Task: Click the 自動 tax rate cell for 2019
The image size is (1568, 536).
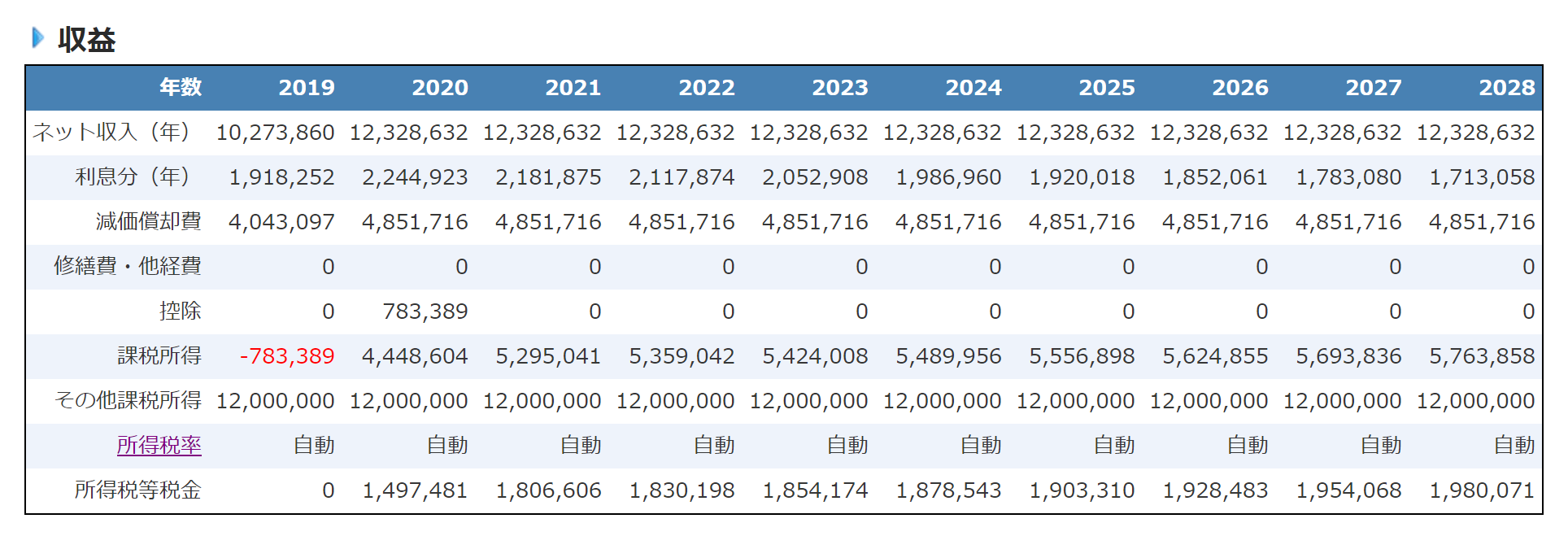Action: click(x=313, y=446)
